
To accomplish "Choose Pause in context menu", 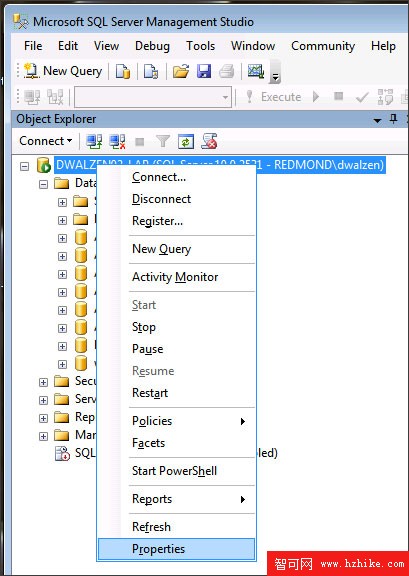I will [176, 349].
